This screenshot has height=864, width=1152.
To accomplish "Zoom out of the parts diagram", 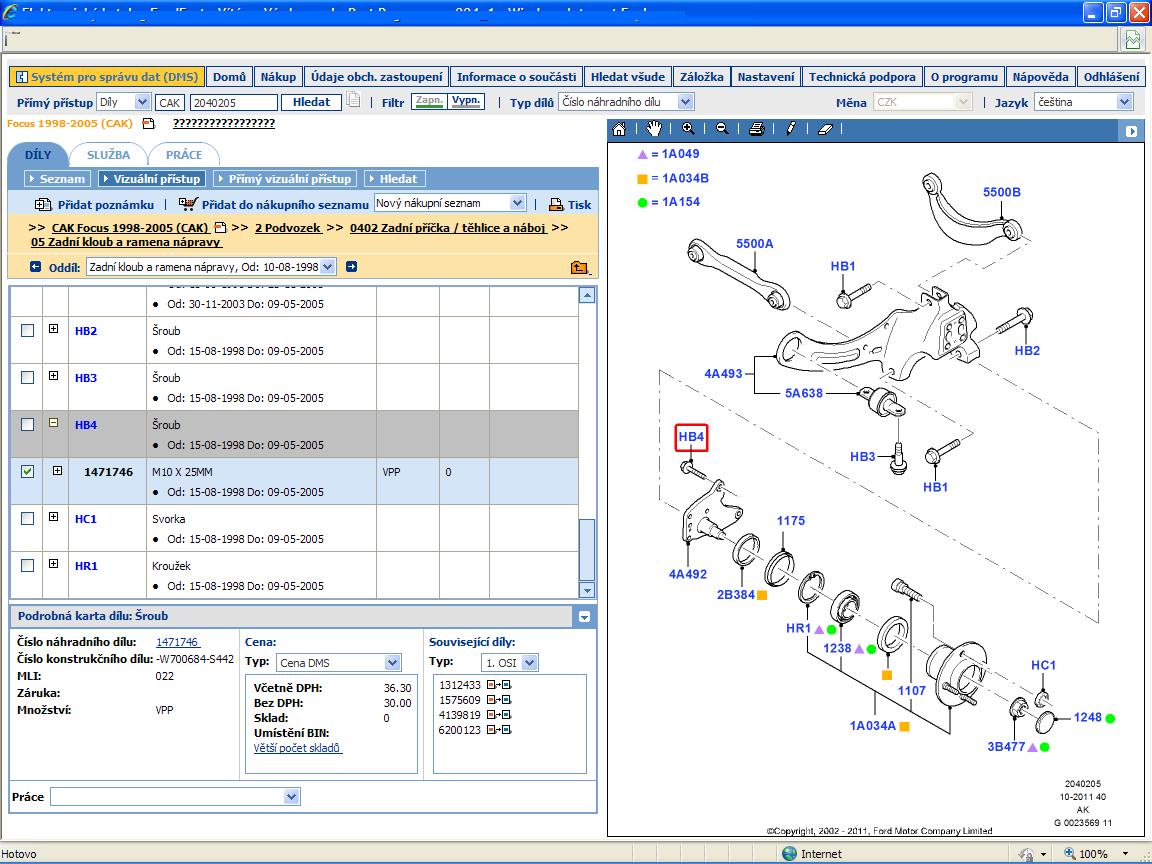I will point(722,129).
